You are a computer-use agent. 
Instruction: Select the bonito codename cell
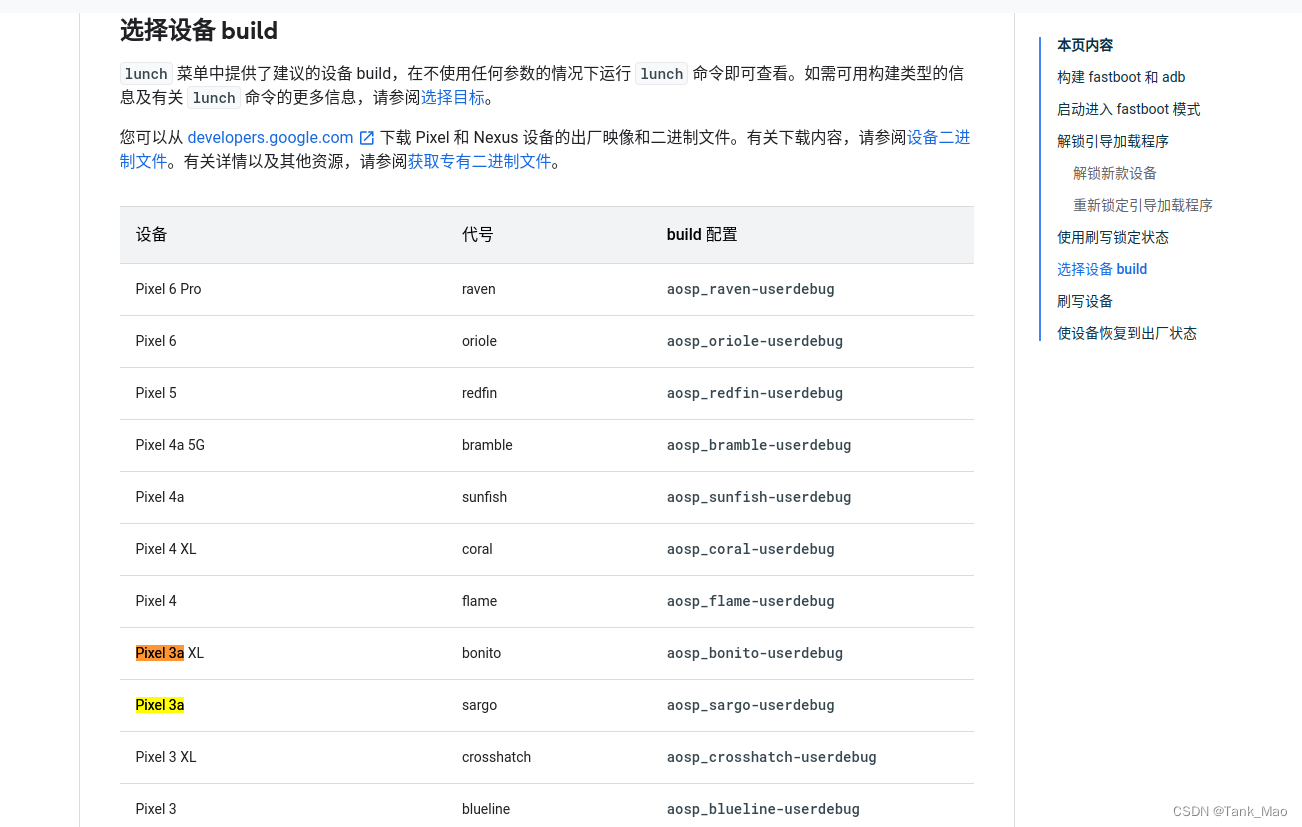[481, 653]
